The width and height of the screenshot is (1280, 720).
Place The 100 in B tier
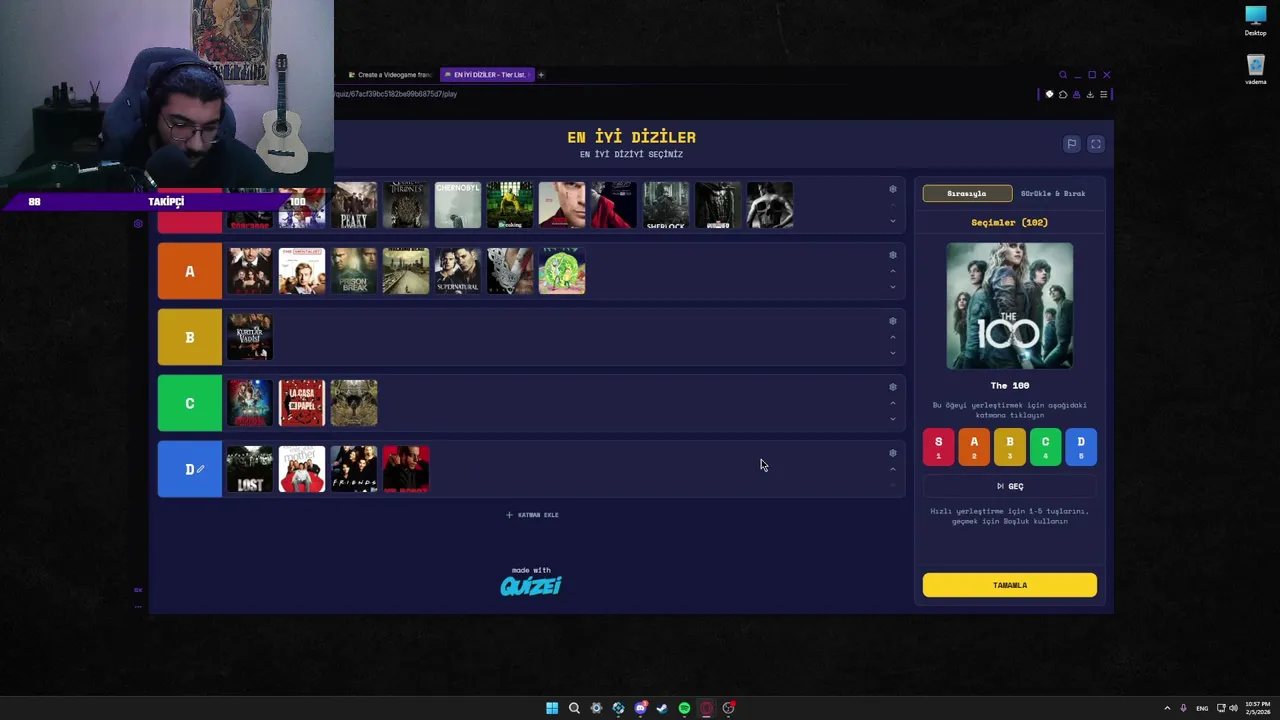[x=1010, y=446]
